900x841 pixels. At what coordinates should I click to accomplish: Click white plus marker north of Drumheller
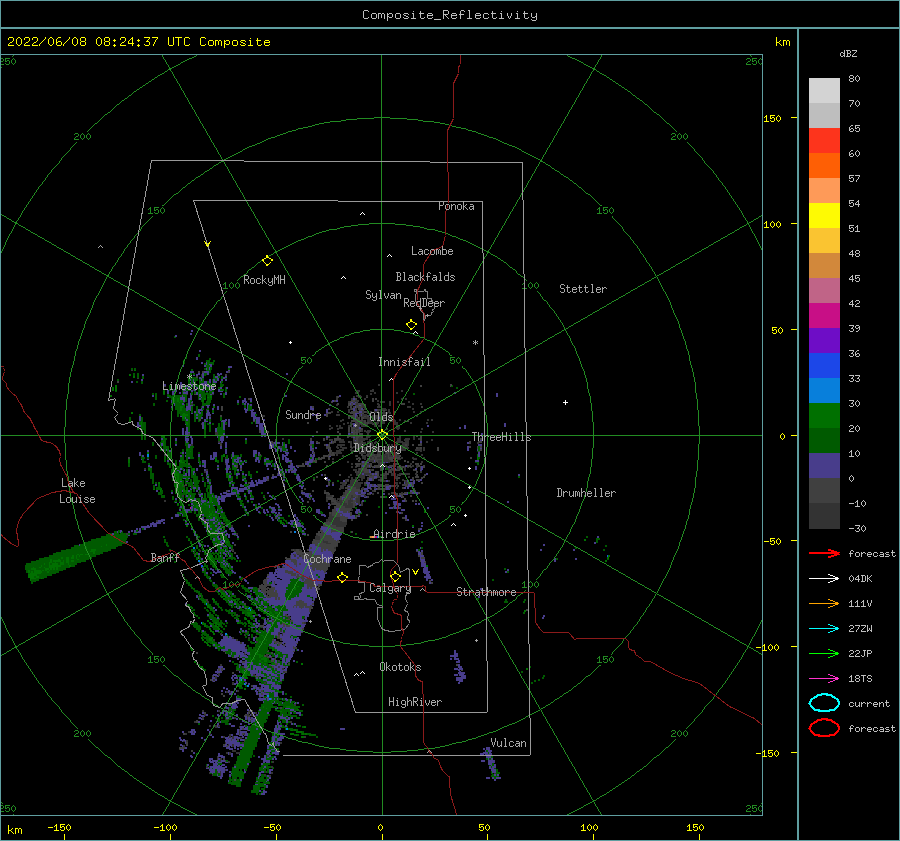point(565,402)
